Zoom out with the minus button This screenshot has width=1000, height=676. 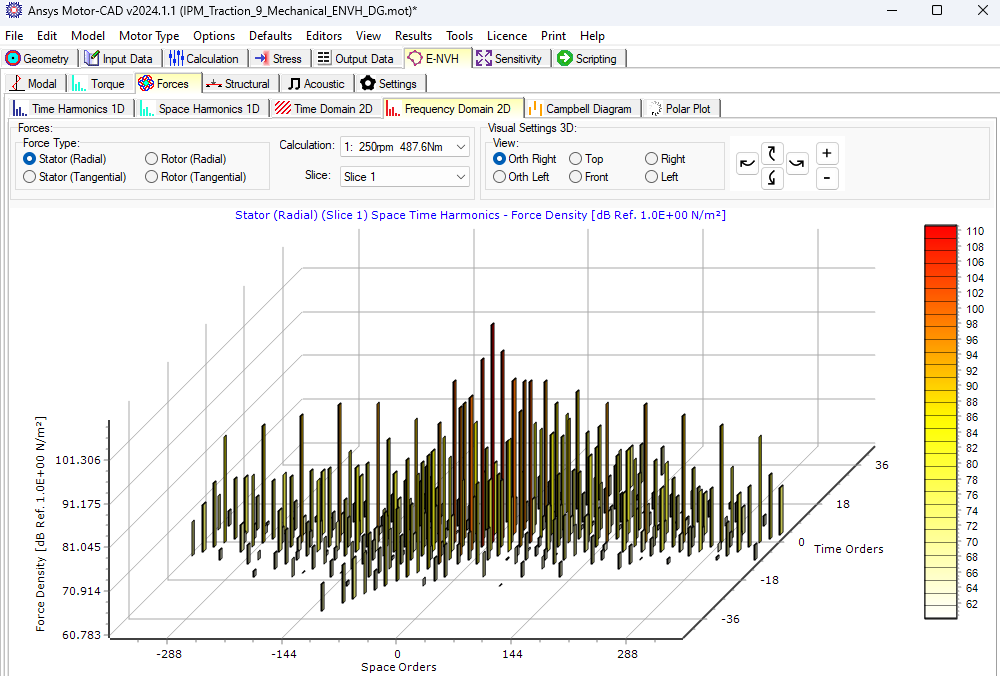point(826,178)
